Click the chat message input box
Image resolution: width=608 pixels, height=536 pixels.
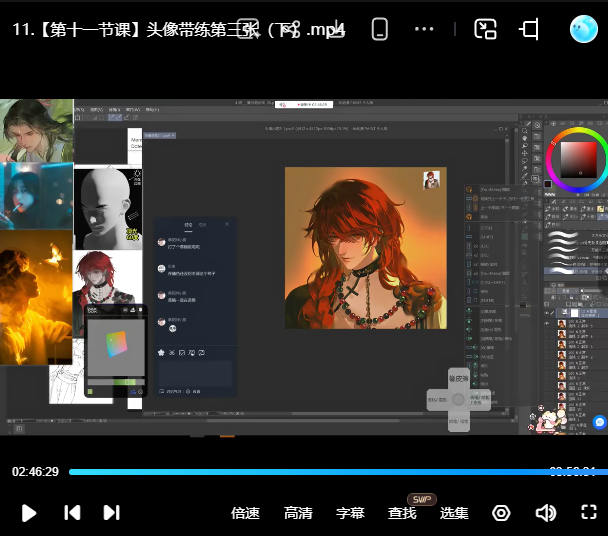coord(195,373)
